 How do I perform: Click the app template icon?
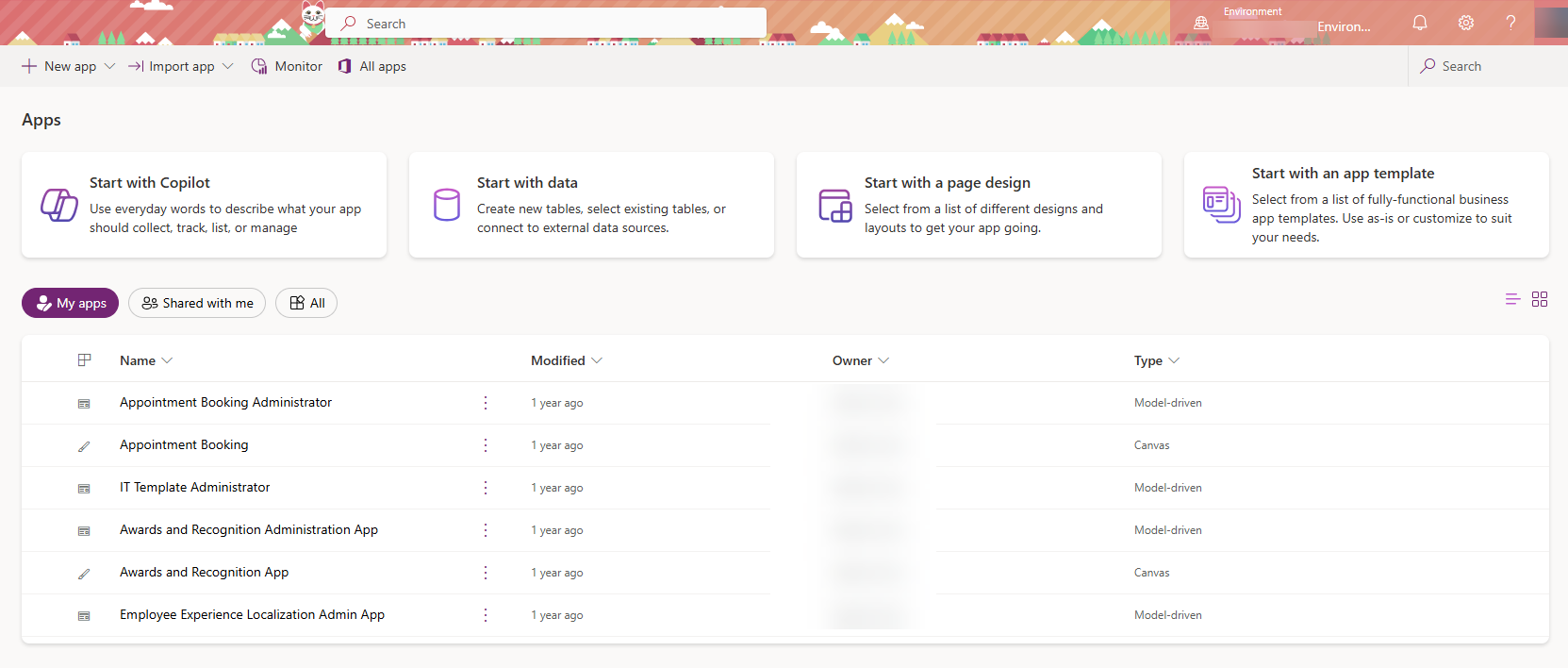tap(1222, 205)
